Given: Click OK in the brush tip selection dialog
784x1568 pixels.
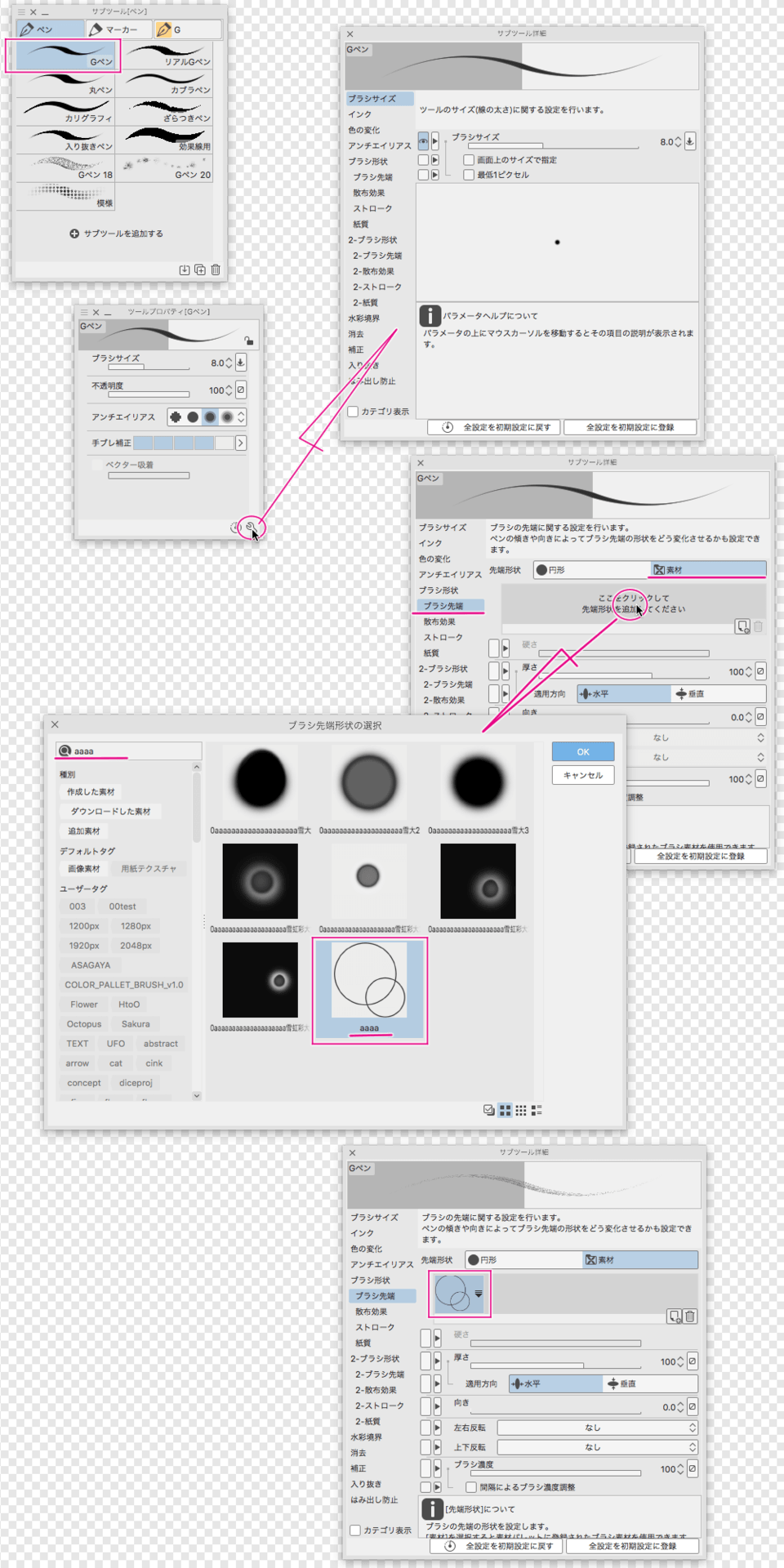Looking at the screenshot, I should click(583, 752).
